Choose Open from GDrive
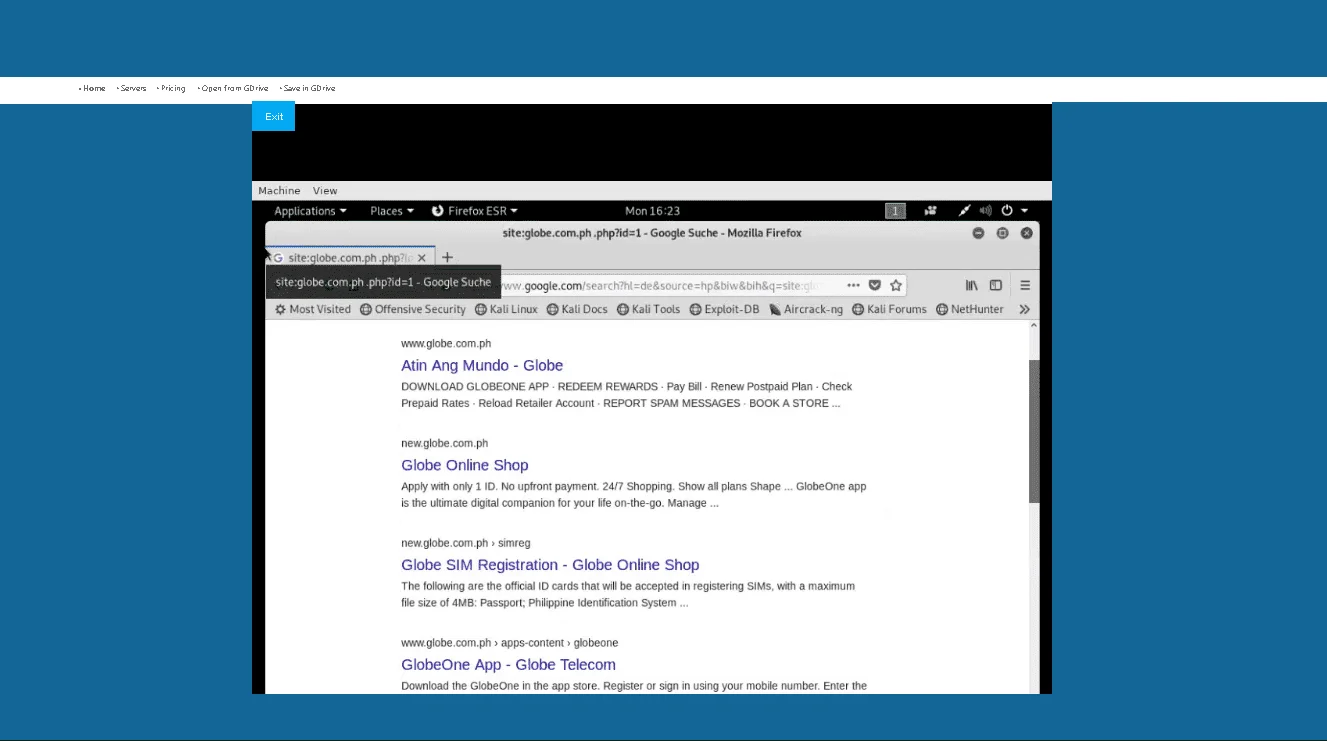 coord(235,88)
